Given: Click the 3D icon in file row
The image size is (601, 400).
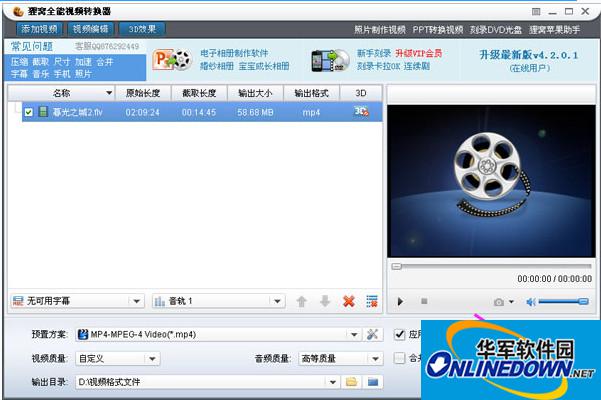Looking at the screenshot, I should click(361, 111).
